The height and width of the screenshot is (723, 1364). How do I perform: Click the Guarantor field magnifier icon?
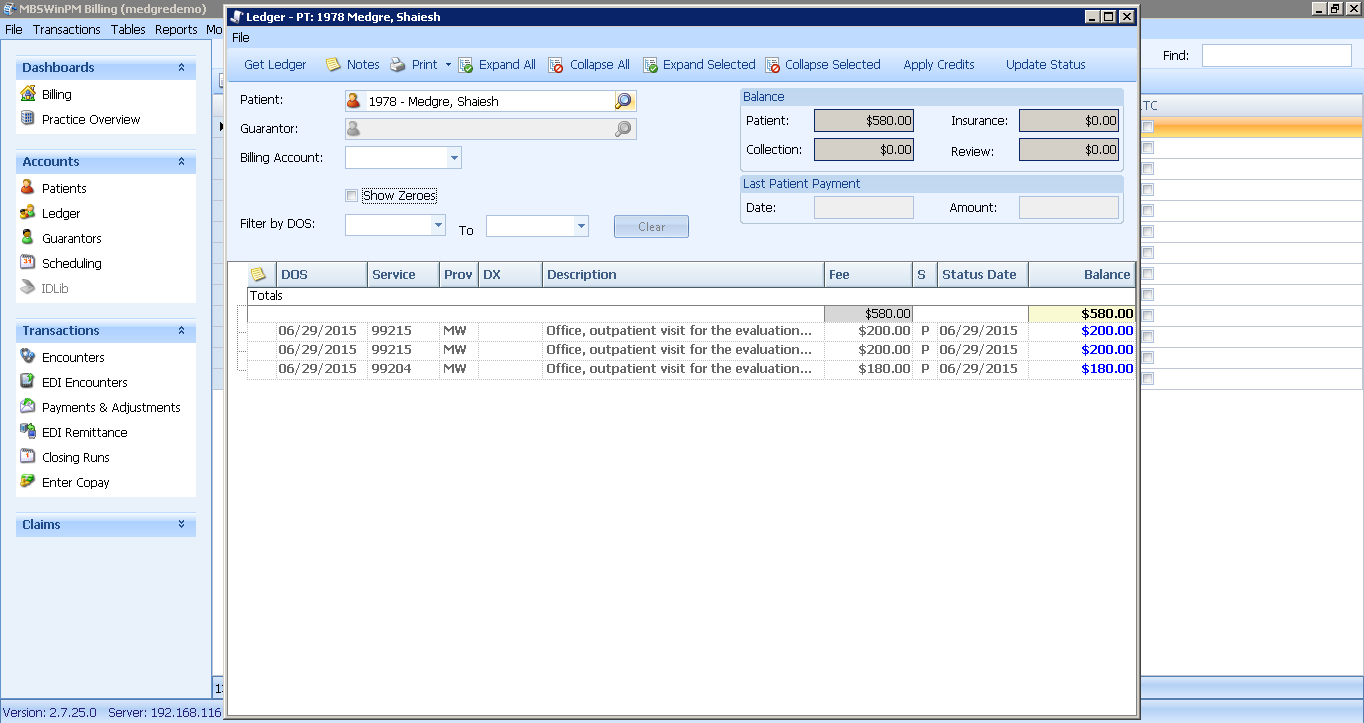click(624, 129)
